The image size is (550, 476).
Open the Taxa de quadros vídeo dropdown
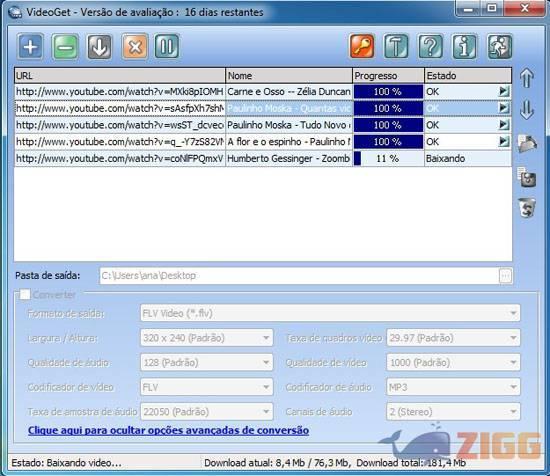coord(453,338)
